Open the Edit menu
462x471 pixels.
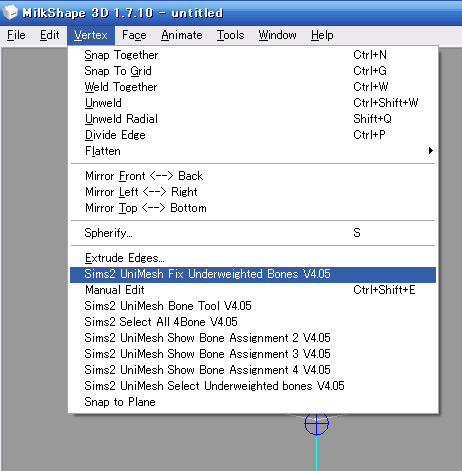tap(49, 35)
